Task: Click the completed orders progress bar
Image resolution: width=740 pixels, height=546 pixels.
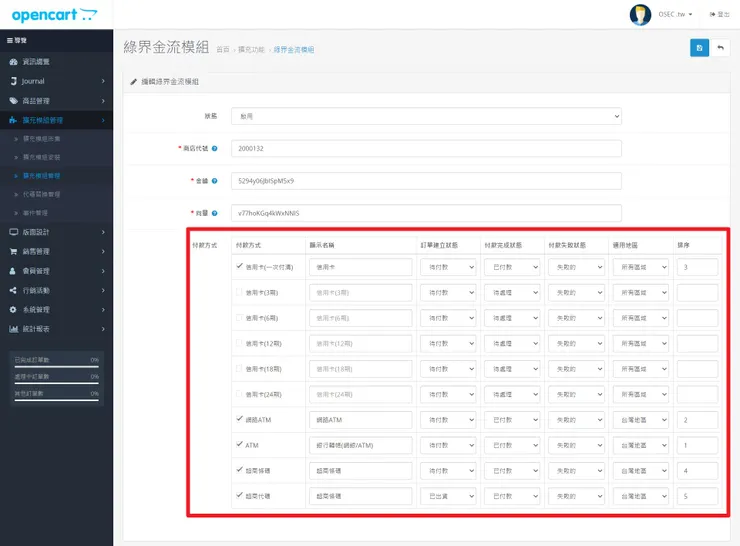Action: pyautogui.click(x=57, y=367)
